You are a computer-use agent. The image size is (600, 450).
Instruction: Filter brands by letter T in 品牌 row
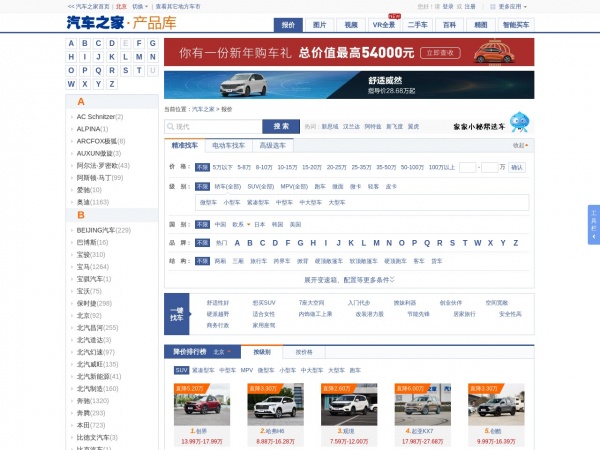(x=465, y=243)
